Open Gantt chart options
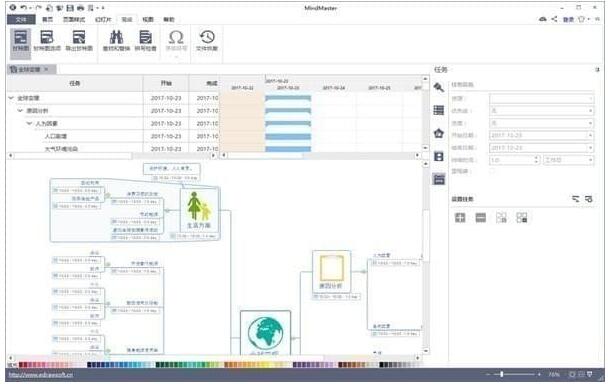Screen dimensions: 608x384 pos(47,41)
